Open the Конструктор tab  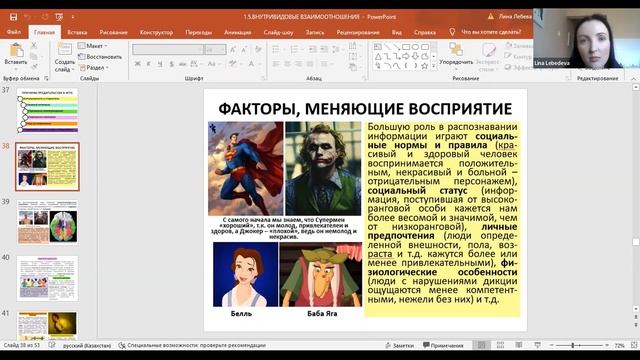[156, 32]
